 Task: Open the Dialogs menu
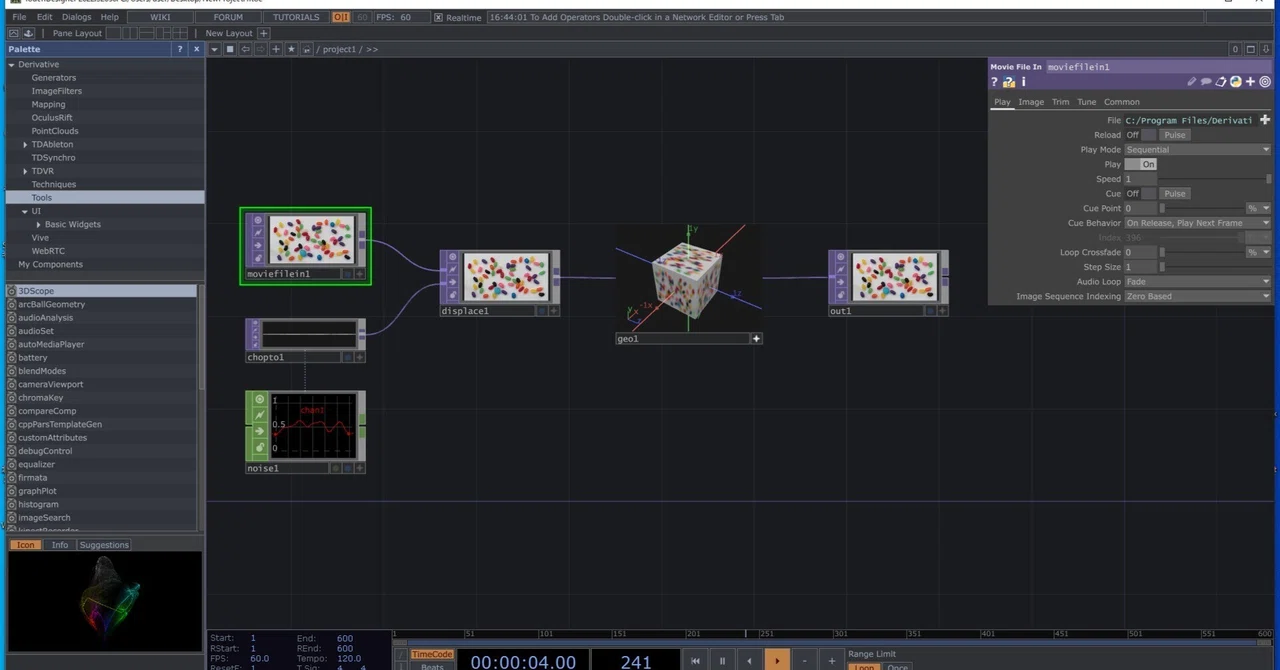tap(76, 18)
